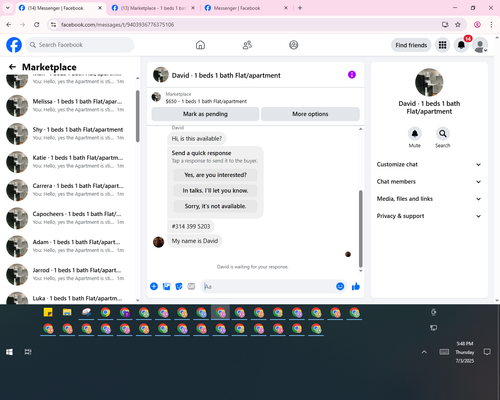The width and height of the screenshot is (500, 400).
Task: Bookmark this page with the star icon
Action: point(458,25)
